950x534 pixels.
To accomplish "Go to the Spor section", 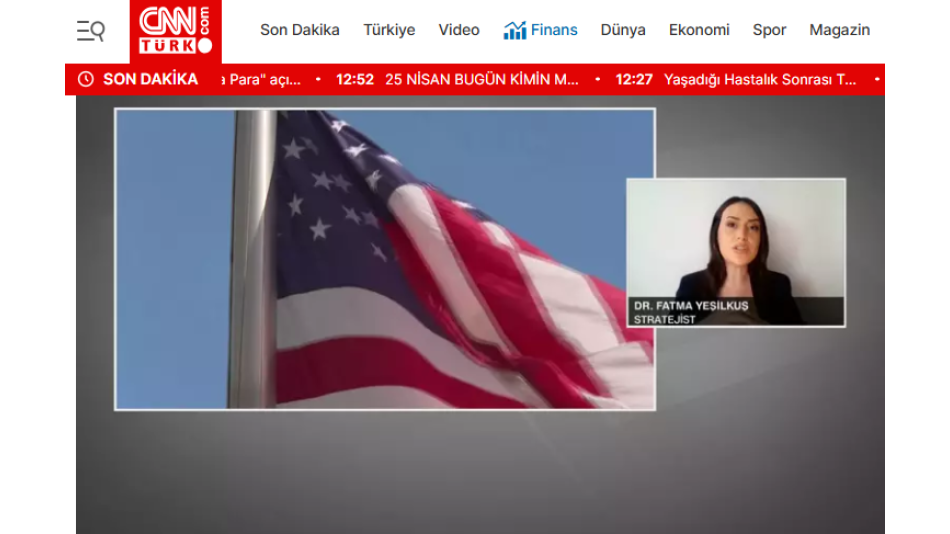I will point(769,30).
